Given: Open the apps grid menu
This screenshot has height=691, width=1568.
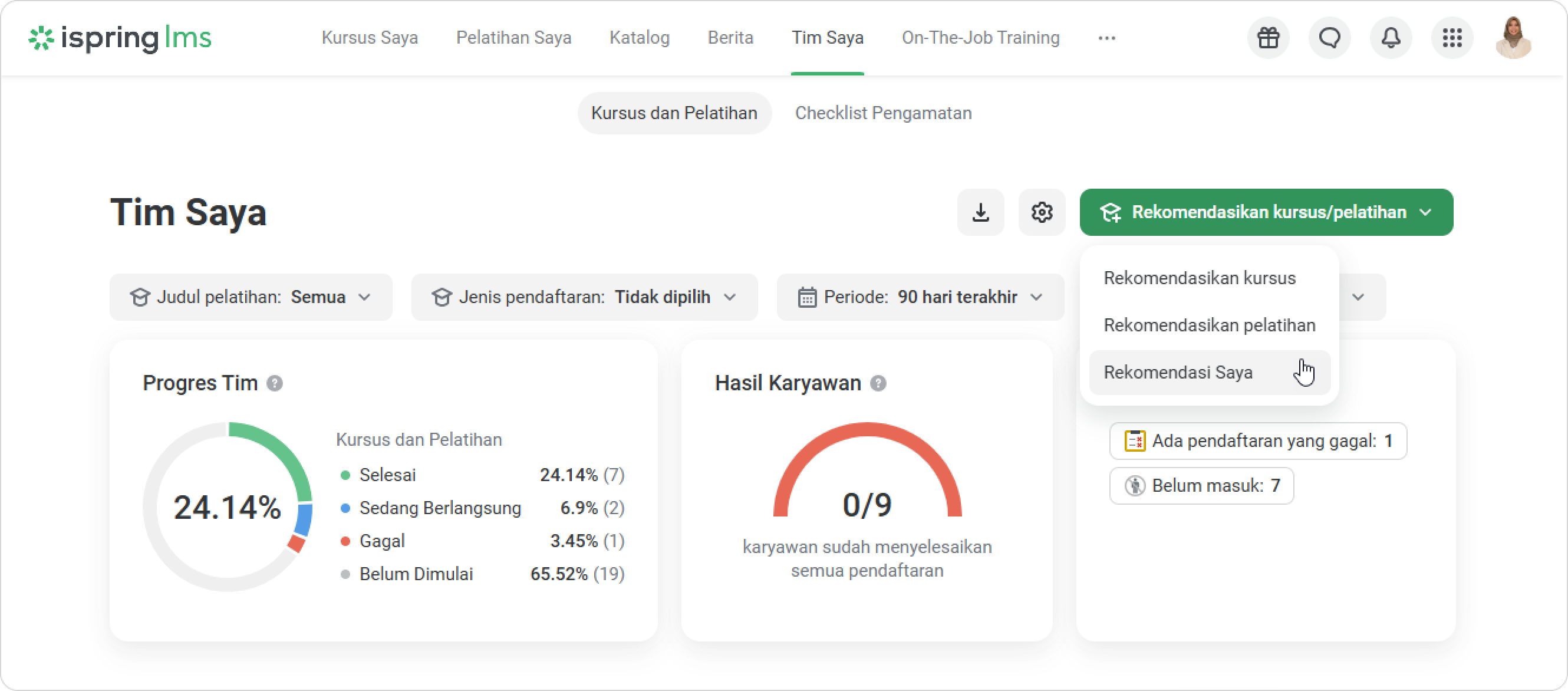Looking at the screenshot, I should pos(1452,38).
